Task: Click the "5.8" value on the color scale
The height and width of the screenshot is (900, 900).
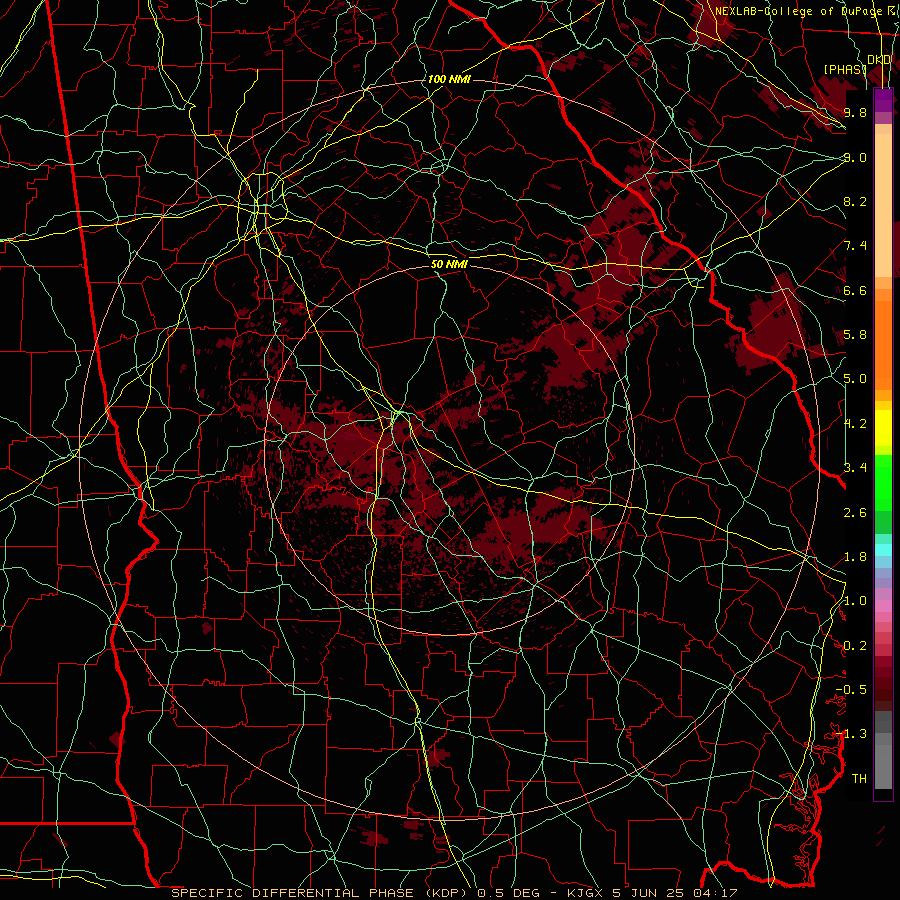Action: 855,335
